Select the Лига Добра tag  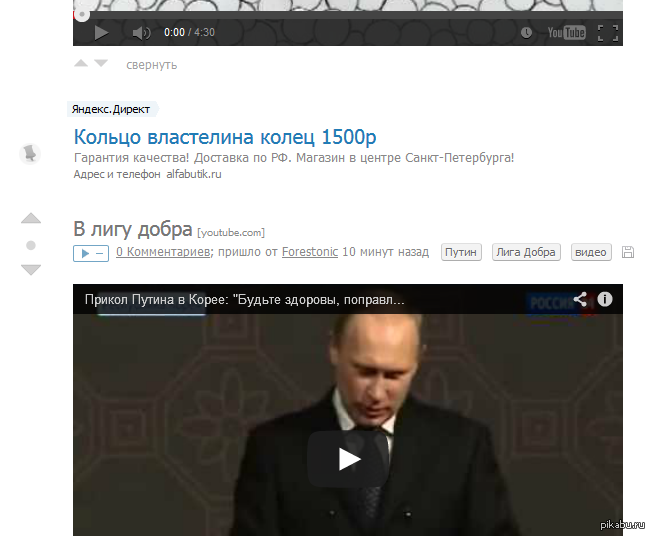[x=526, y=252]
